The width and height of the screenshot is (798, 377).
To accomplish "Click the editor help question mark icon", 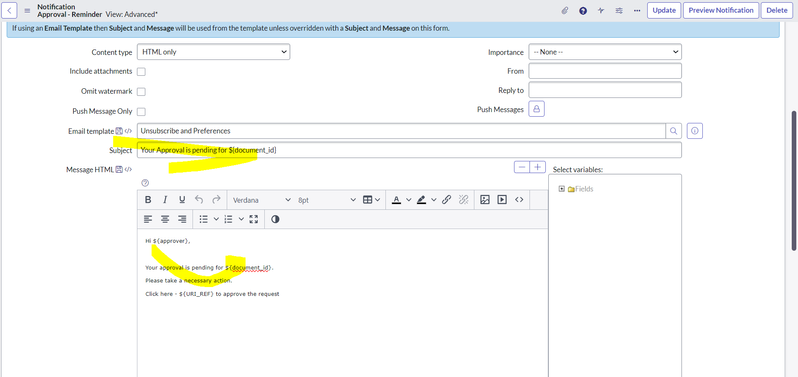I will [145, 183].
